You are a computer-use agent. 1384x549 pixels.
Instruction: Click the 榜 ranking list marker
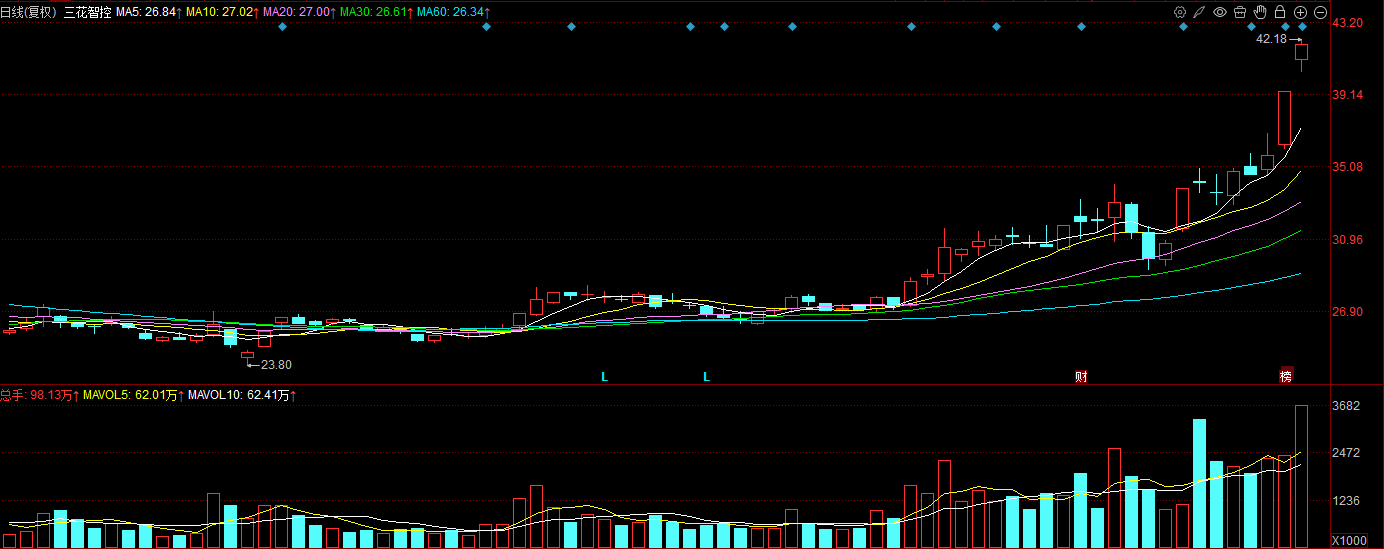pos(1286,377)
